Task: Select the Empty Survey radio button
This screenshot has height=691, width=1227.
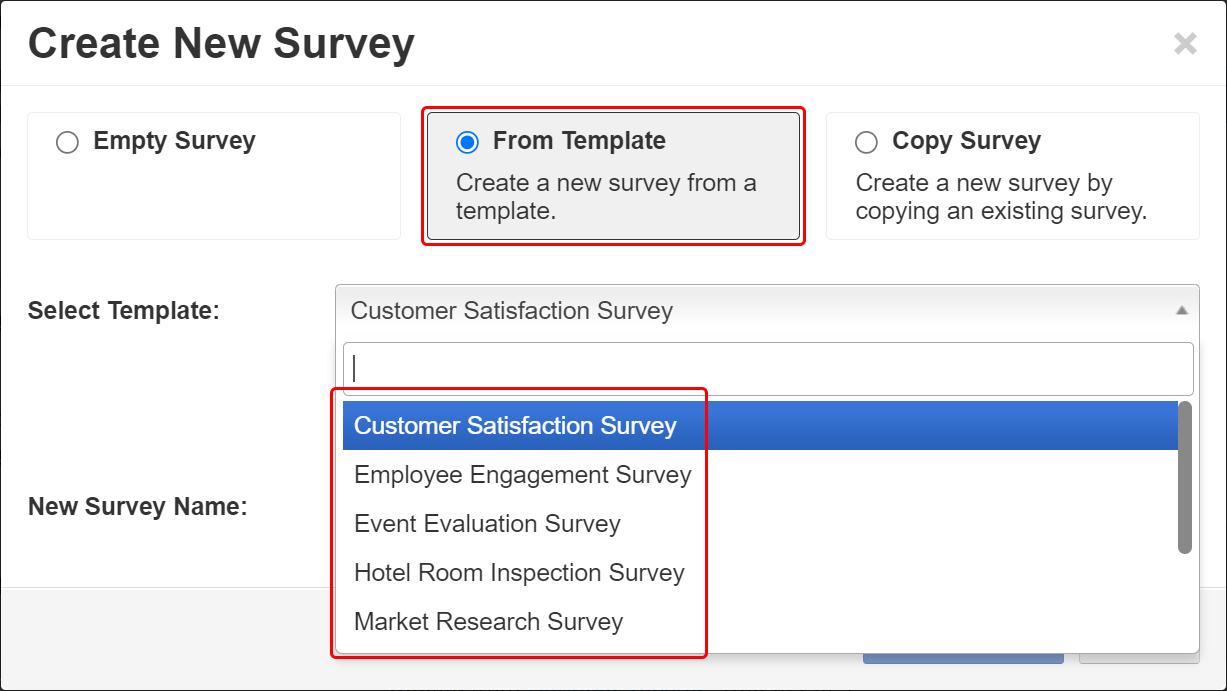Action: 67,143
